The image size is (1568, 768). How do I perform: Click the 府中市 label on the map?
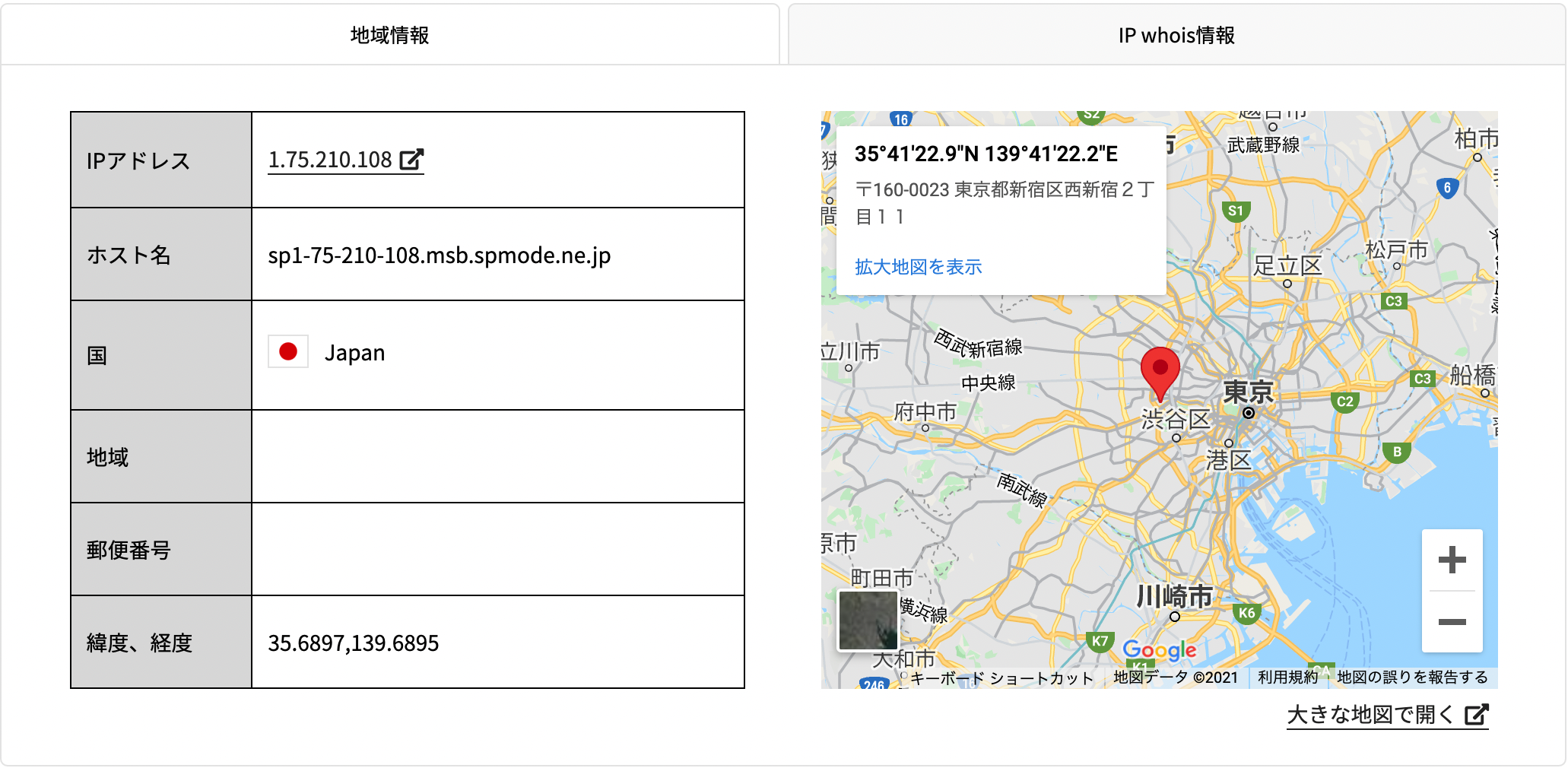925,411
